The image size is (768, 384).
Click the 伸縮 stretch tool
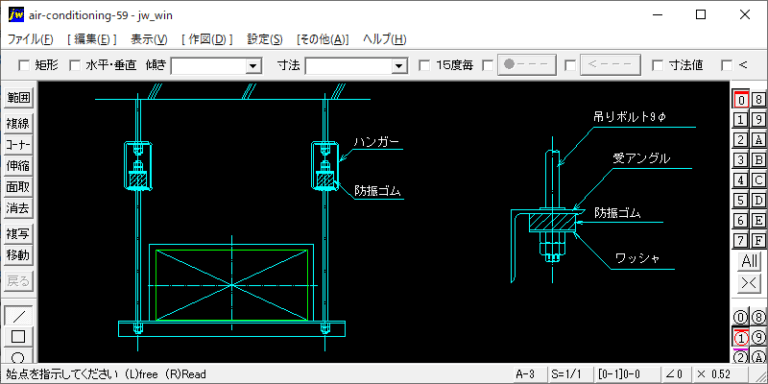pos(19,166)
